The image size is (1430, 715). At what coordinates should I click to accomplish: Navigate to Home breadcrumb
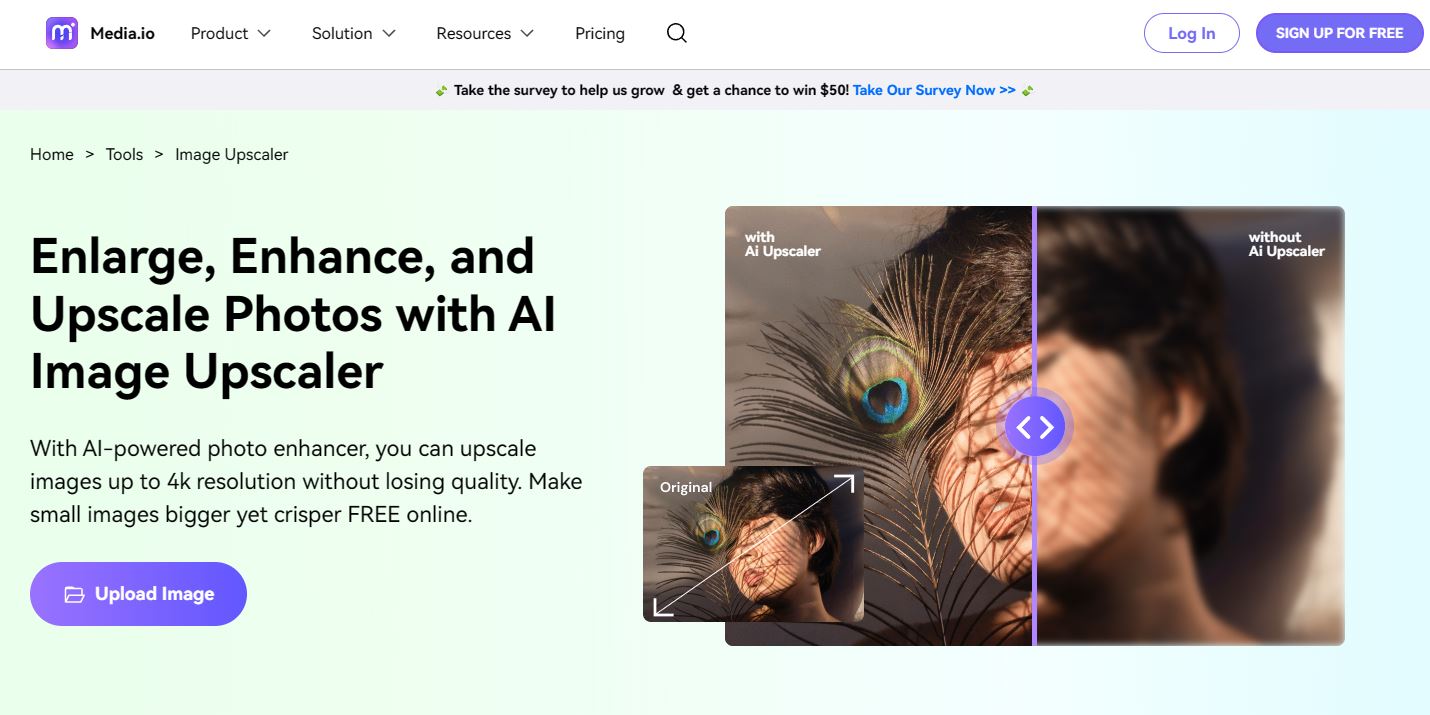click(52, 154)
